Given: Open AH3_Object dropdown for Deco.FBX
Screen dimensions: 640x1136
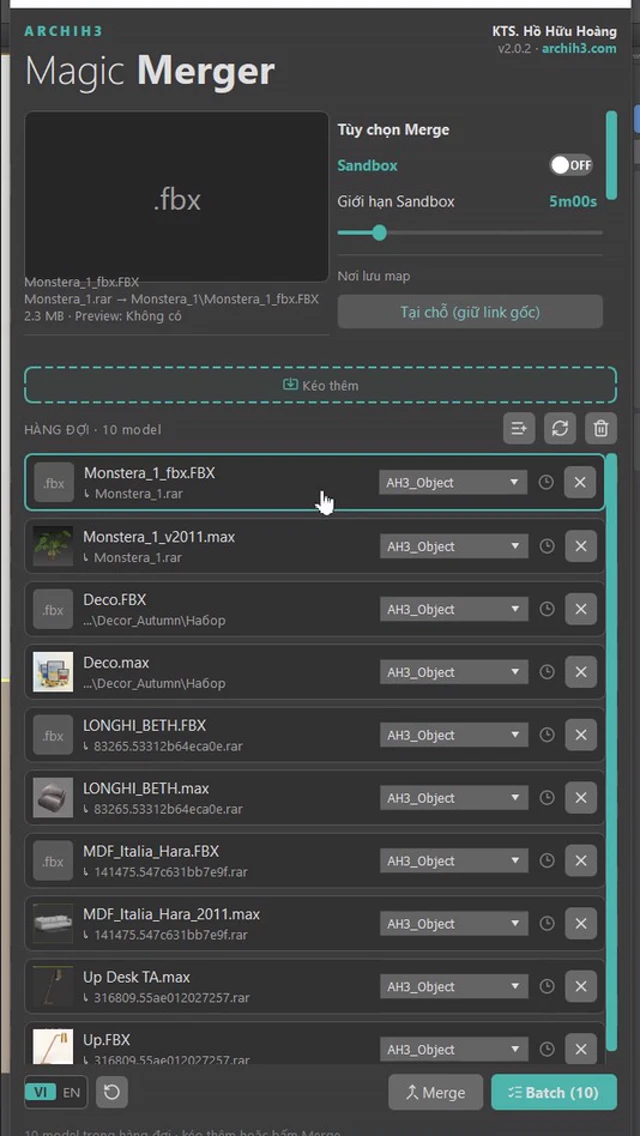Looking at the screenshot, I should tap(454, 609).
